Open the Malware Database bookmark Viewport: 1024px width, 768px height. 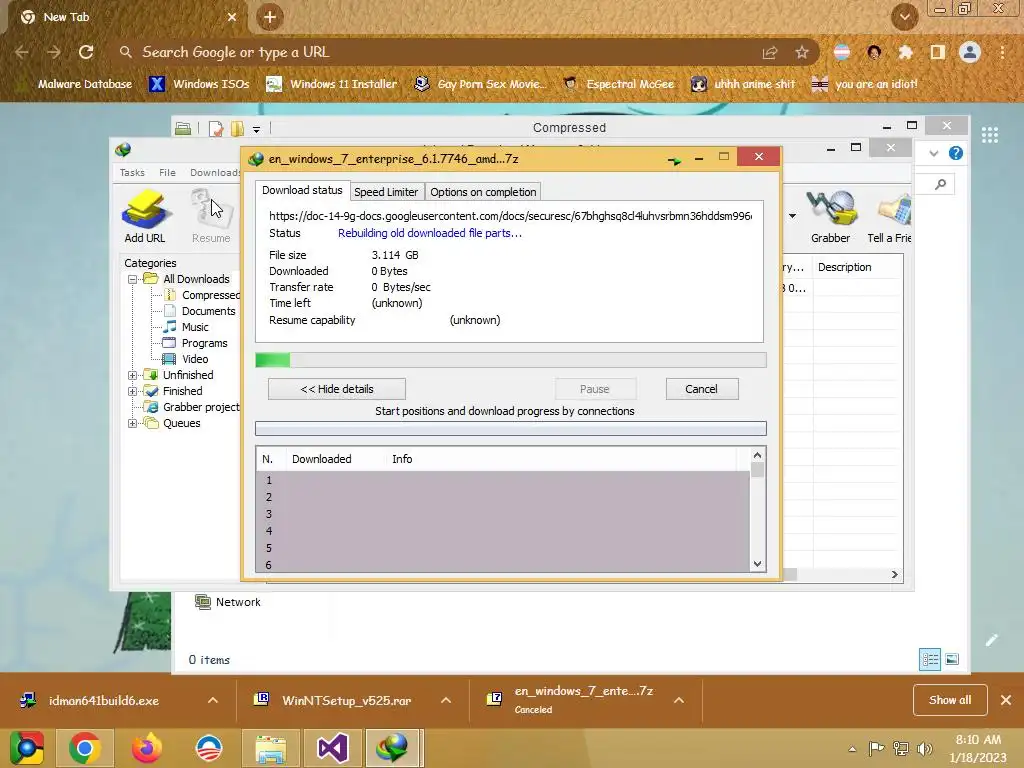pos(75,84)
